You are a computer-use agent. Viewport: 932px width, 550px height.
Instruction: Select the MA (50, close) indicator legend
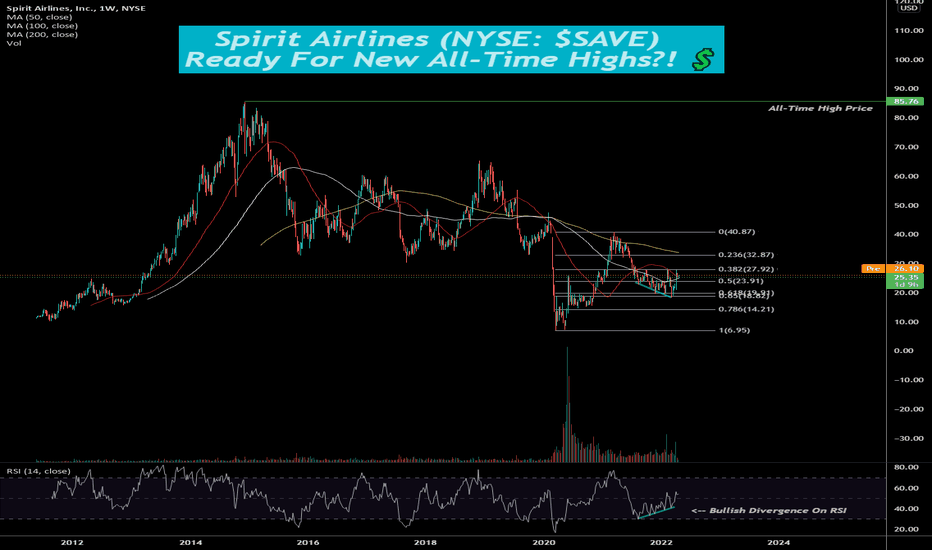39,17
